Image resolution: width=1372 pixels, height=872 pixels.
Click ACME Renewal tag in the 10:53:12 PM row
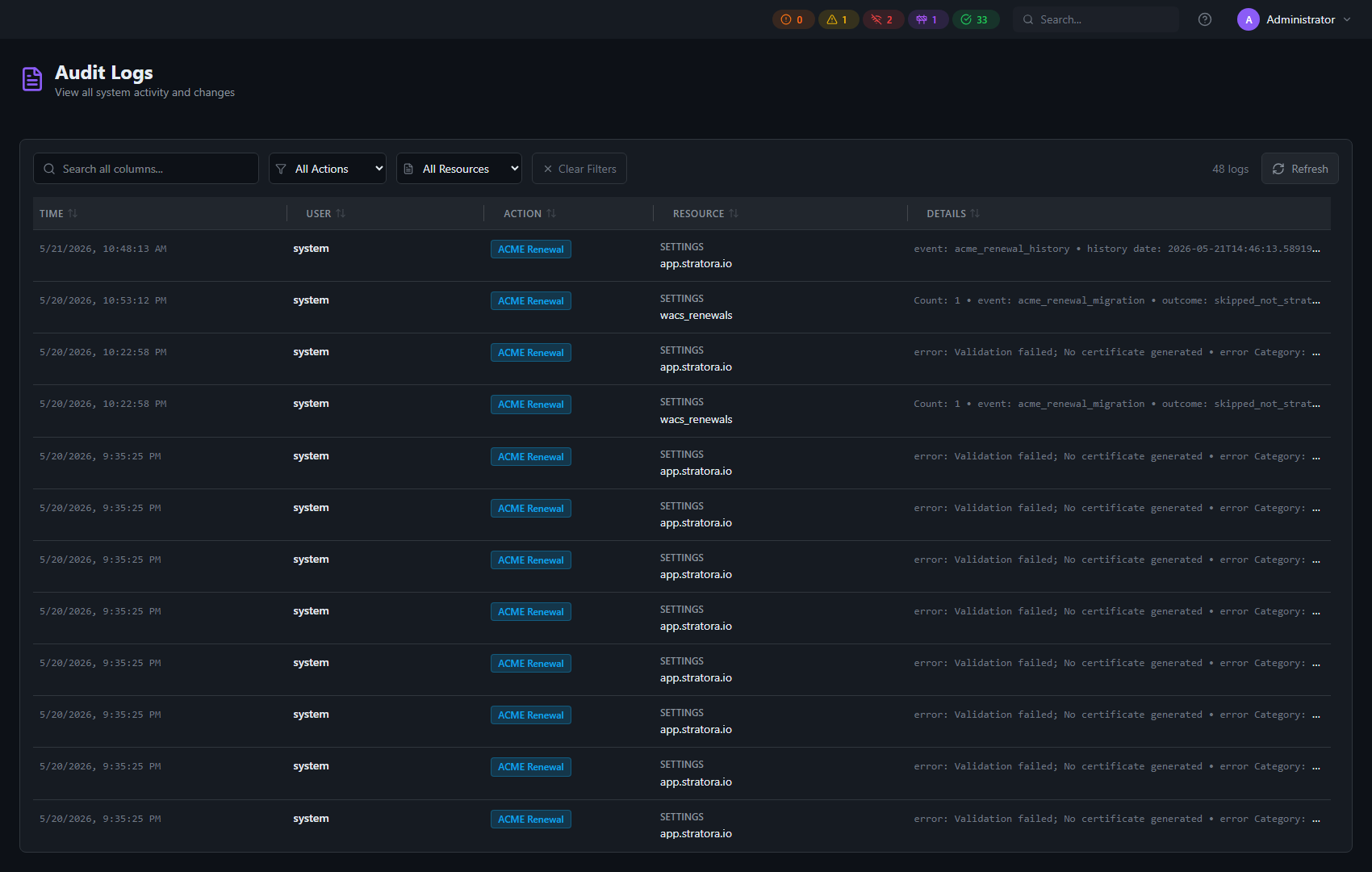[x=531, y=301]
